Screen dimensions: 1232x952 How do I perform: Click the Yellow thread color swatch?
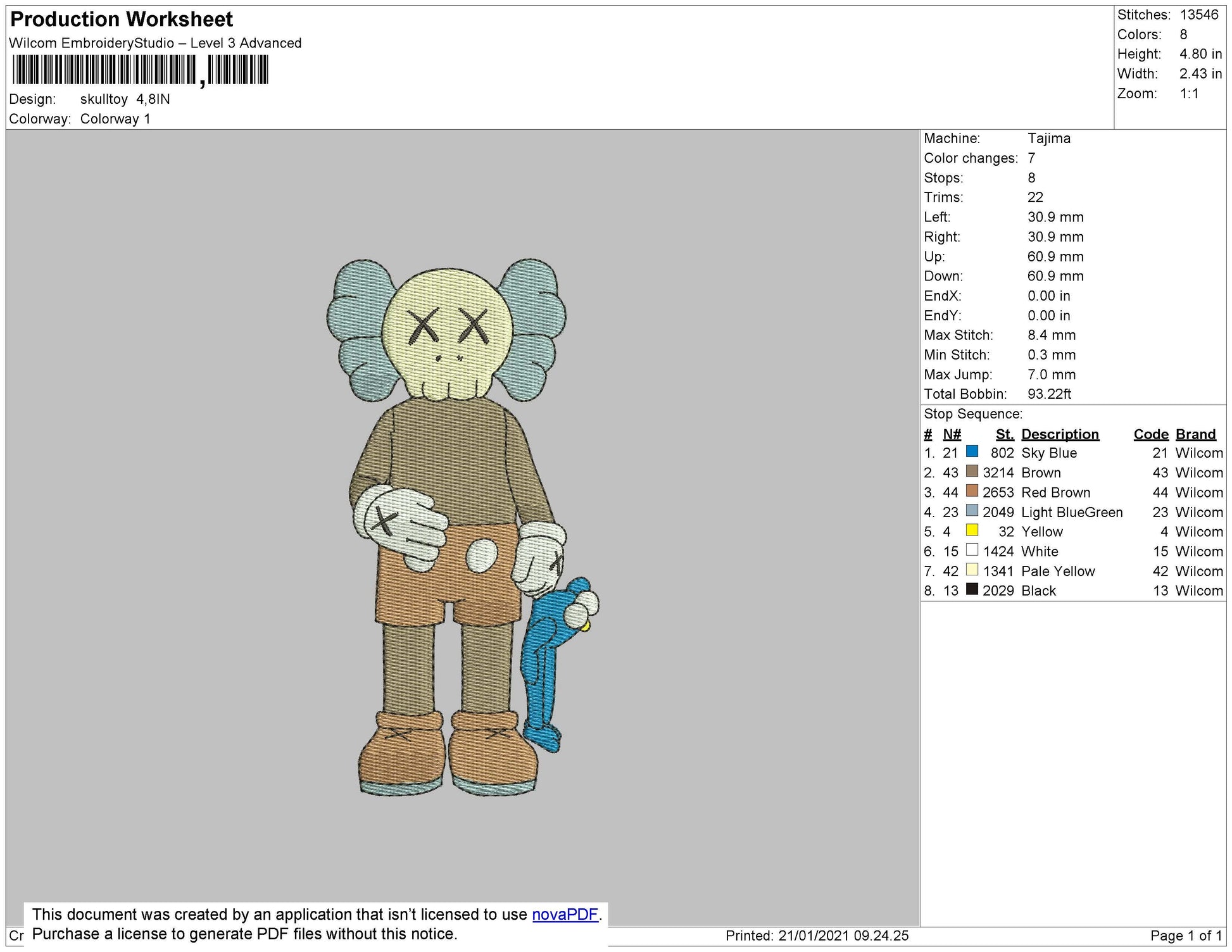(972, 530)
